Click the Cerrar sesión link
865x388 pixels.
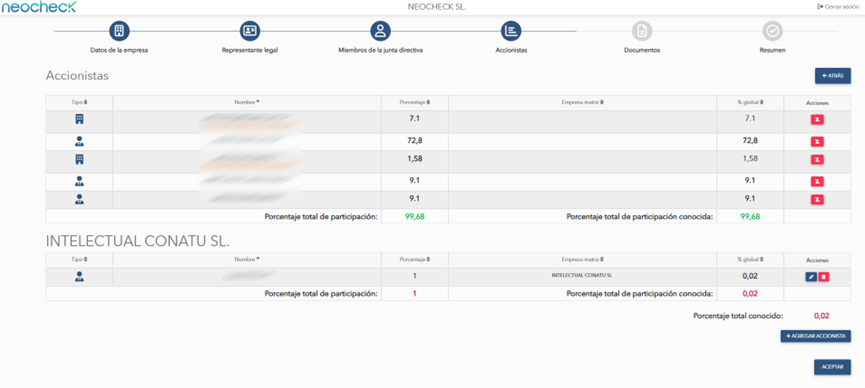(837, 7)
